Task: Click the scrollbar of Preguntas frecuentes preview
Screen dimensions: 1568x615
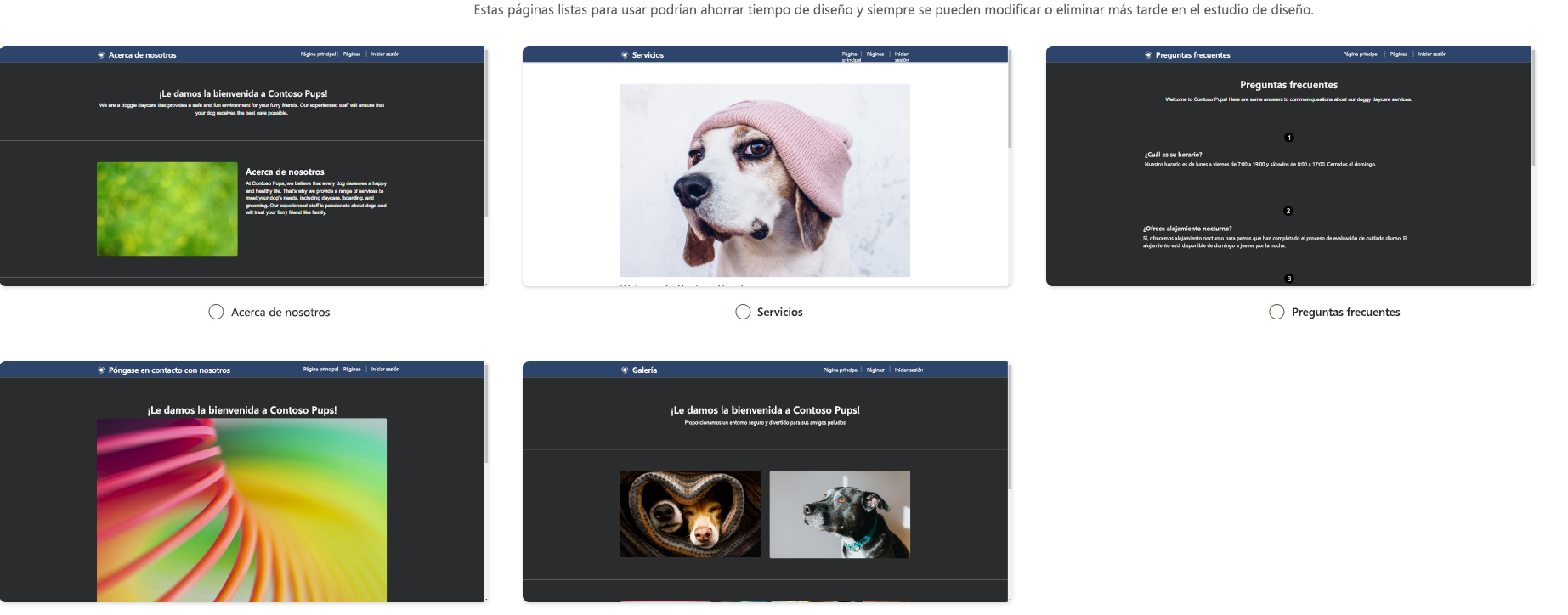Action: [x=1533, y=106]
